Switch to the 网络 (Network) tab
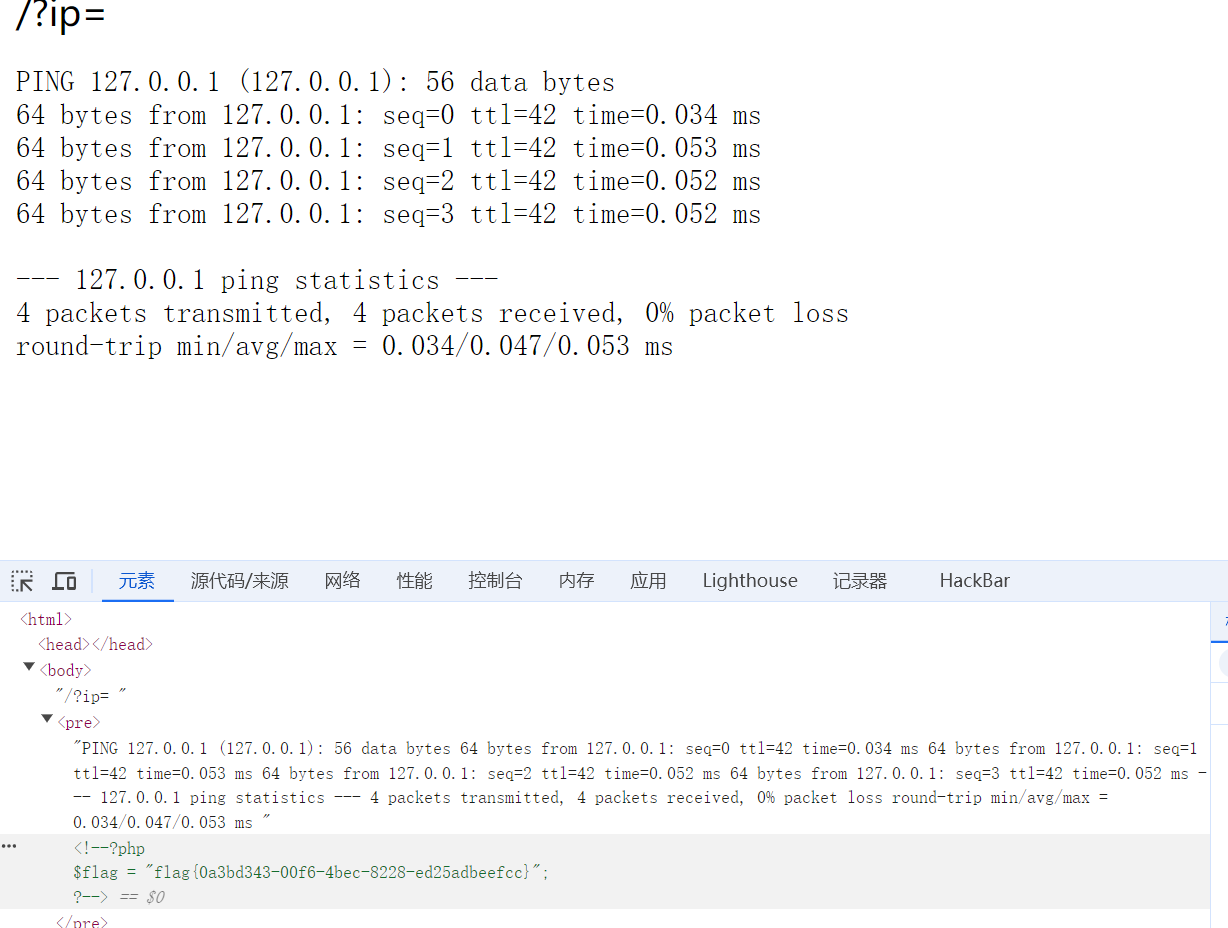Image resolution: width=1228 pixels, height=928 pixels. (x=342, y=581)
